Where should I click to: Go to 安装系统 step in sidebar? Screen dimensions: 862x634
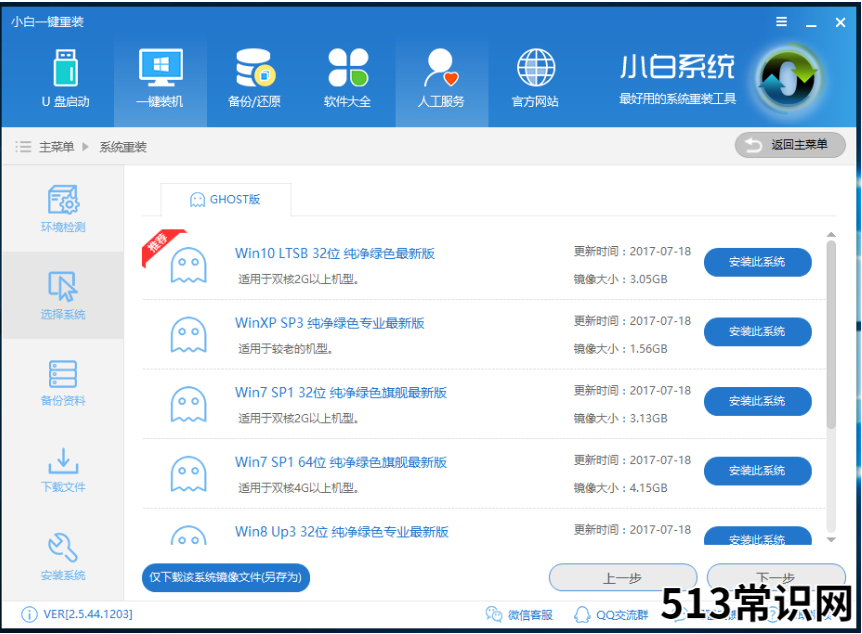[x=63, y=556]
